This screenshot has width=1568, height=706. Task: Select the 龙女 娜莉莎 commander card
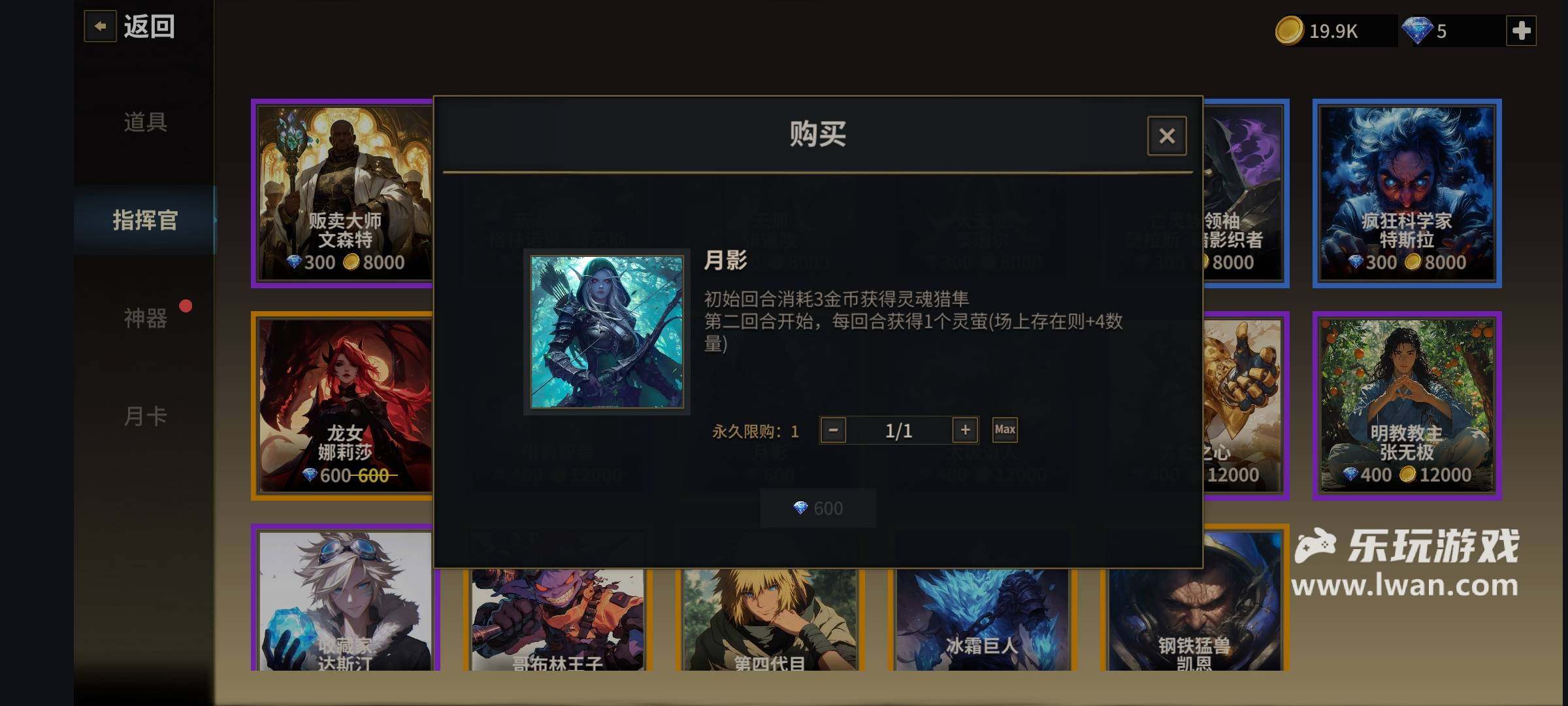click(x=344, y=406)
